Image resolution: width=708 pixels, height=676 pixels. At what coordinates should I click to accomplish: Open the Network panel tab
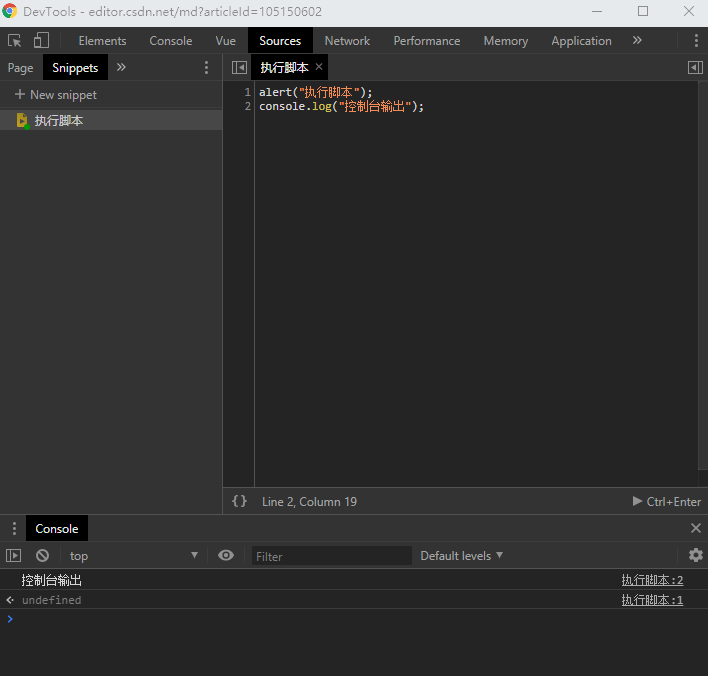pos(347,41)
